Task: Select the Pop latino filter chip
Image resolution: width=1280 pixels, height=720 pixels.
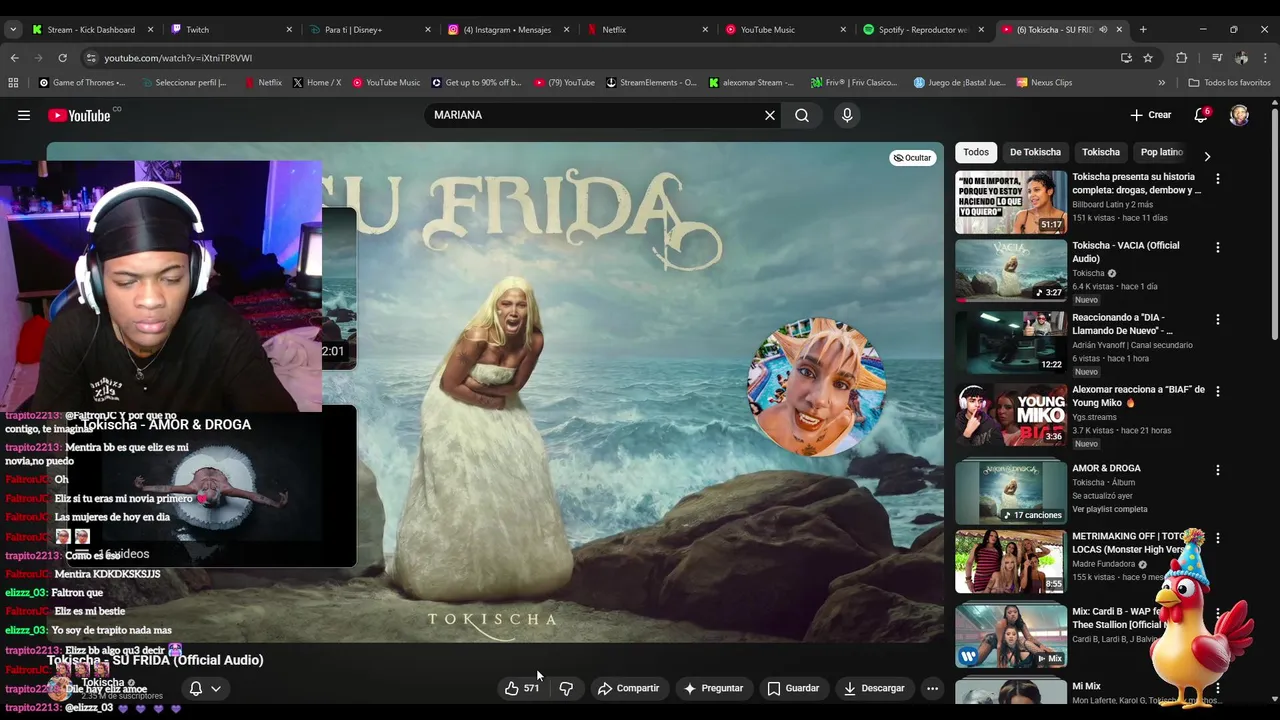Action: [1162, 152]
